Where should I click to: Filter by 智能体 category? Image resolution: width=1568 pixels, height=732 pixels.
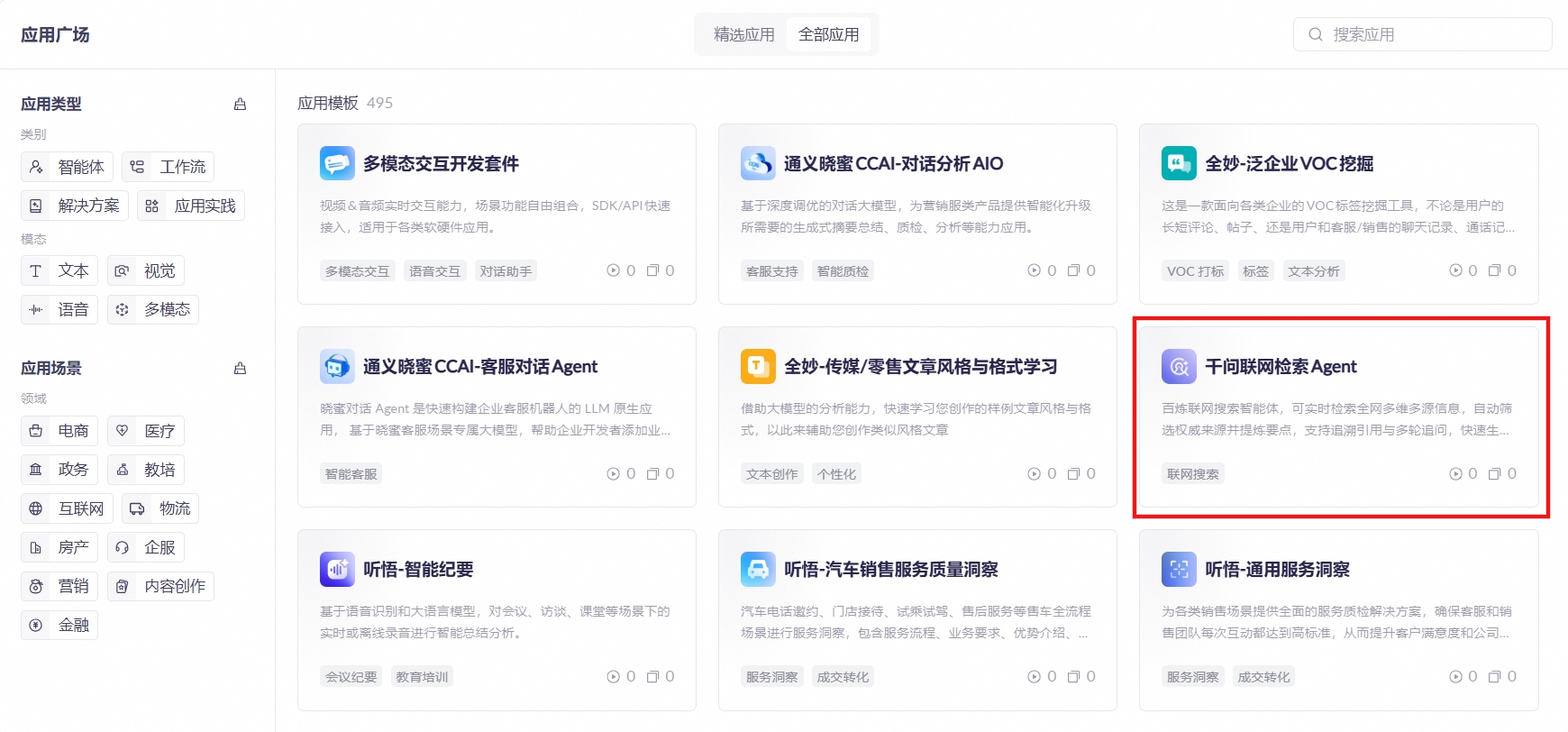coord(67,167)
